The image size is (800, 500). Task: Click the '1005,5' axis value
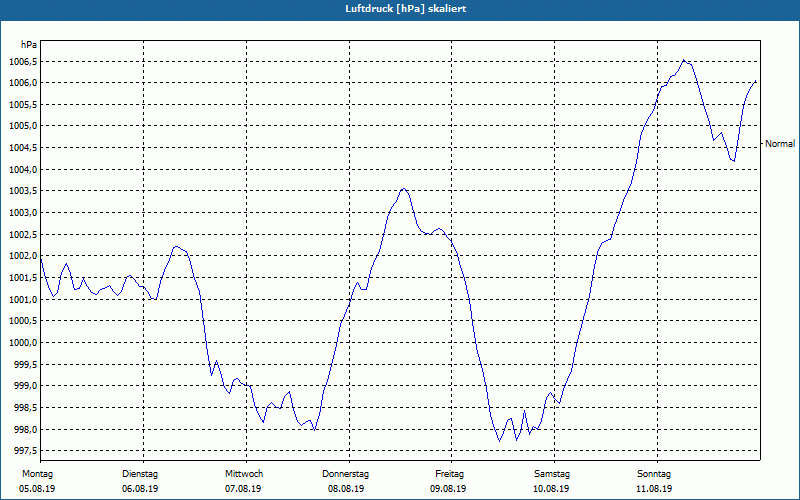23,105
